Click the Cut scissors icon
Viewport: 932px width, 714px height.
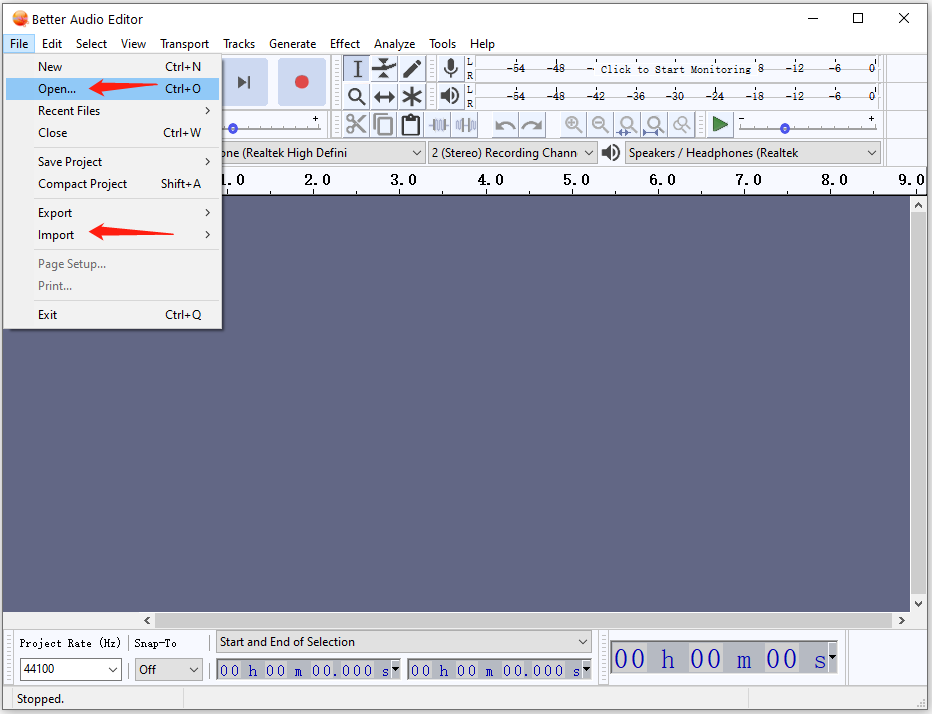356,125
